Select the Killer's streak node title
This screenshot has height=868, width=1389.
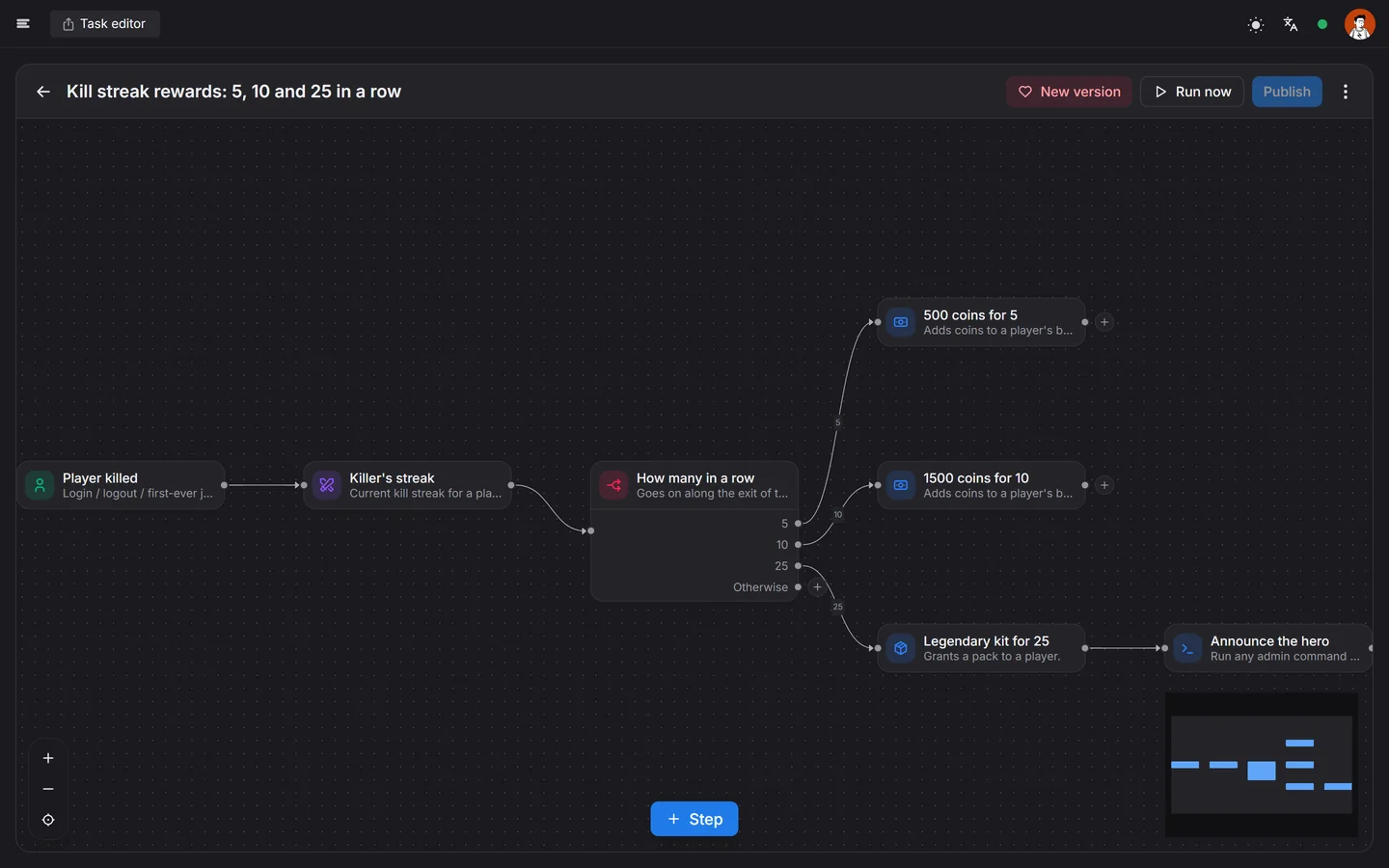pos(392,478)
